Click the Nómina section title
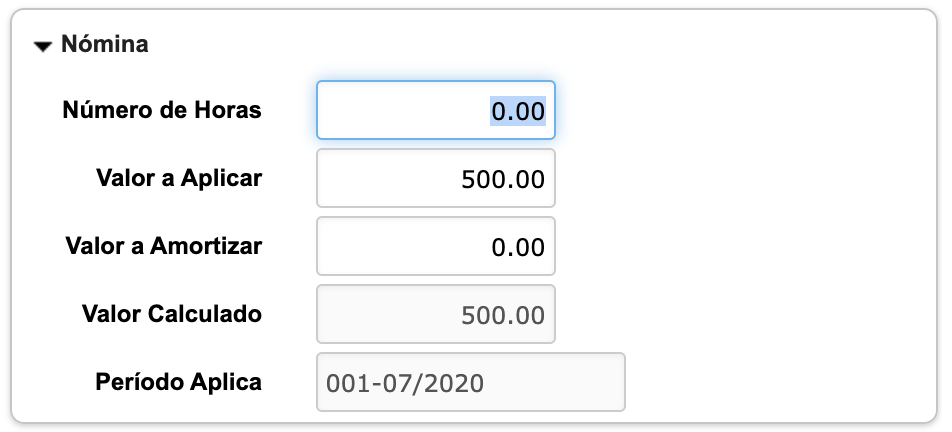952x432 pixels. point(105,45)
